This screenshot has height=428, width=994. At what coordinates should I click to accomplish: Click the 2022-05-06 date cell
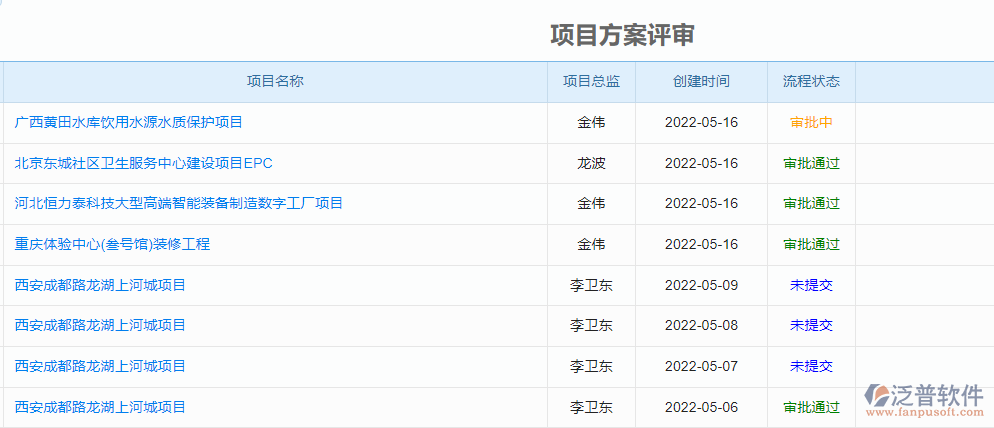(701, 406)
